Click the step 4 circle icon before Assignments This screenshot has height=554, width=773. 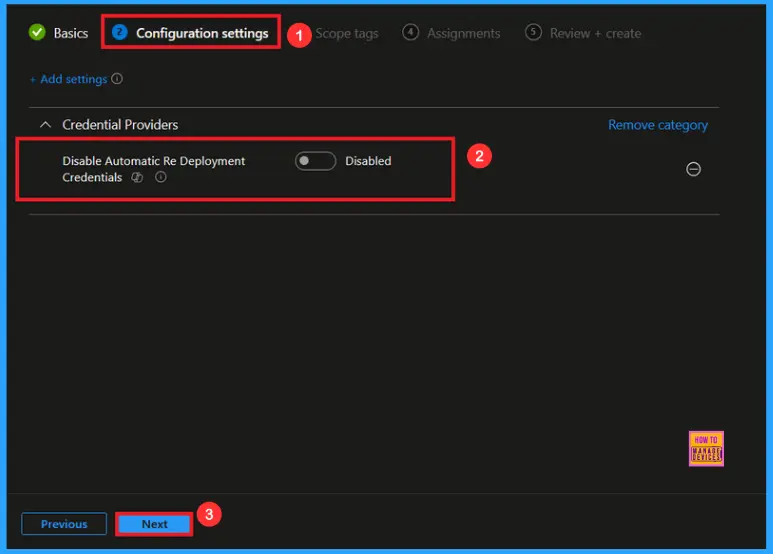(410, 33)
